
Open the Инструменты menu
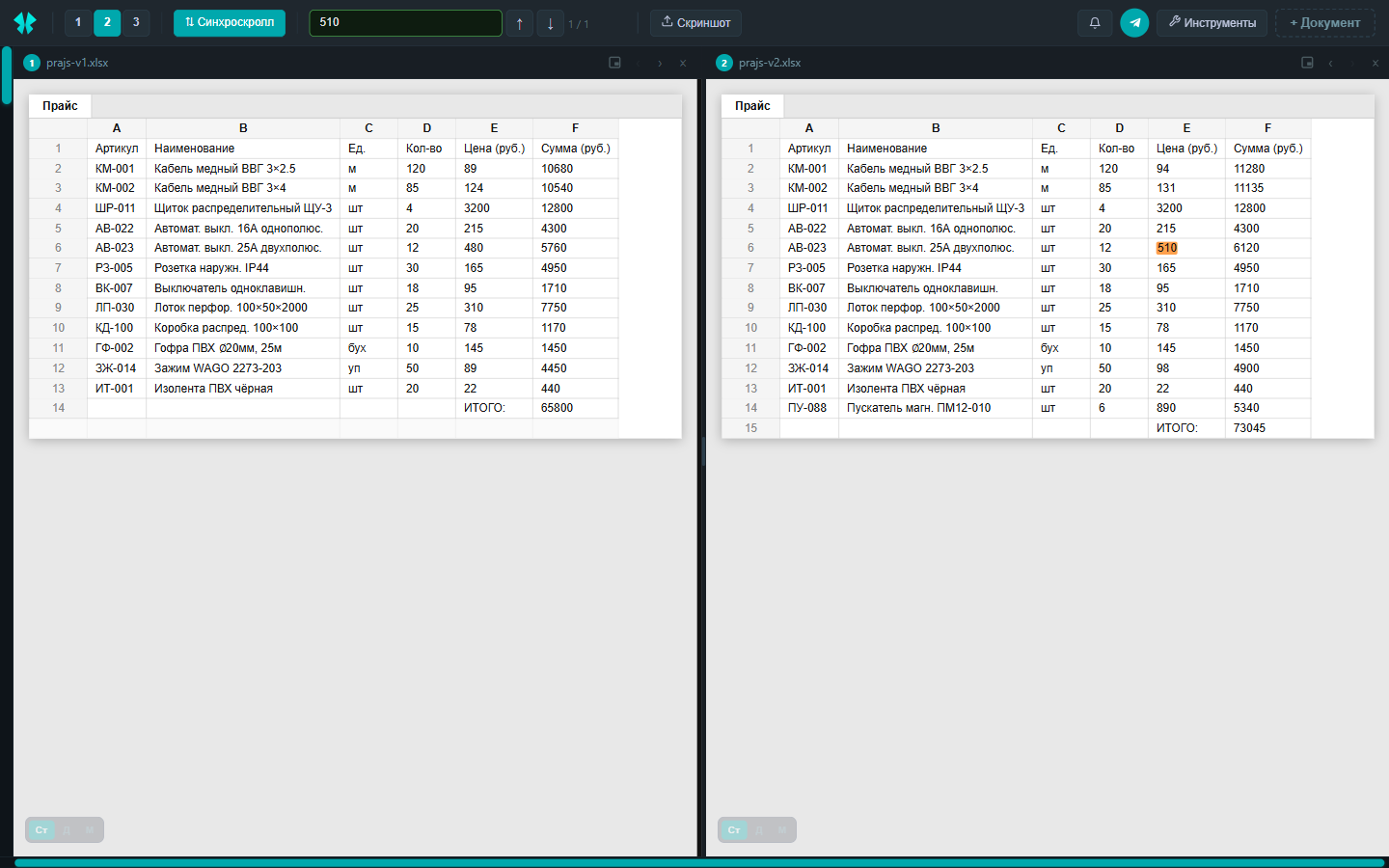click(x=1212, y=22)
